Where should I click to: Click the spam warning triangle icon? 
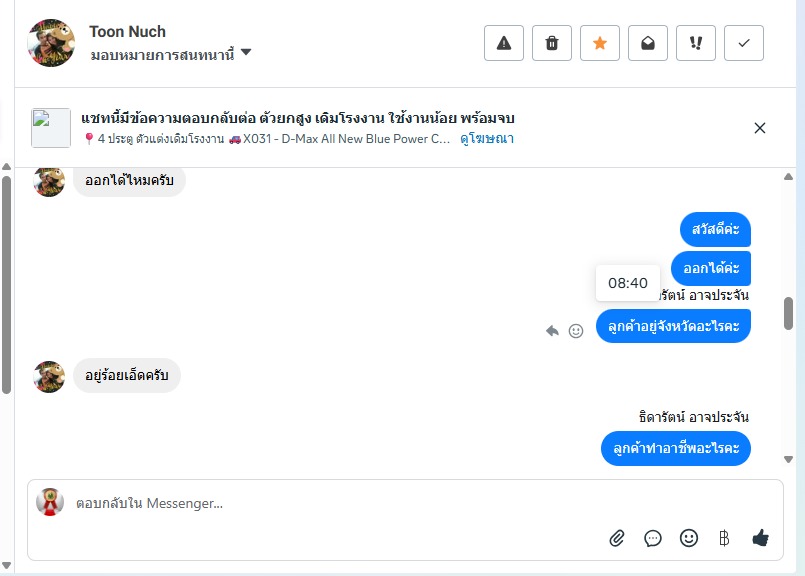(x=504, y=43)
